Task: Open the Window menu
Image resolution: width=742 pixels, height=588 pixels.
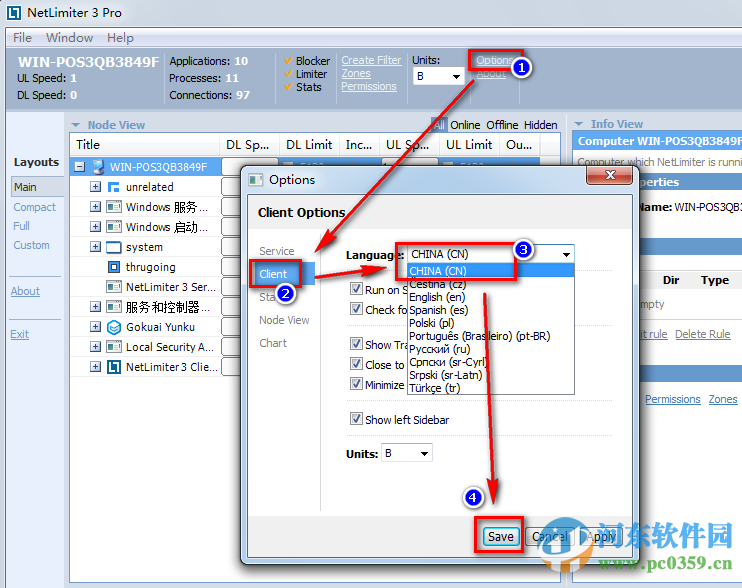Action: click(x=69, y=38)
